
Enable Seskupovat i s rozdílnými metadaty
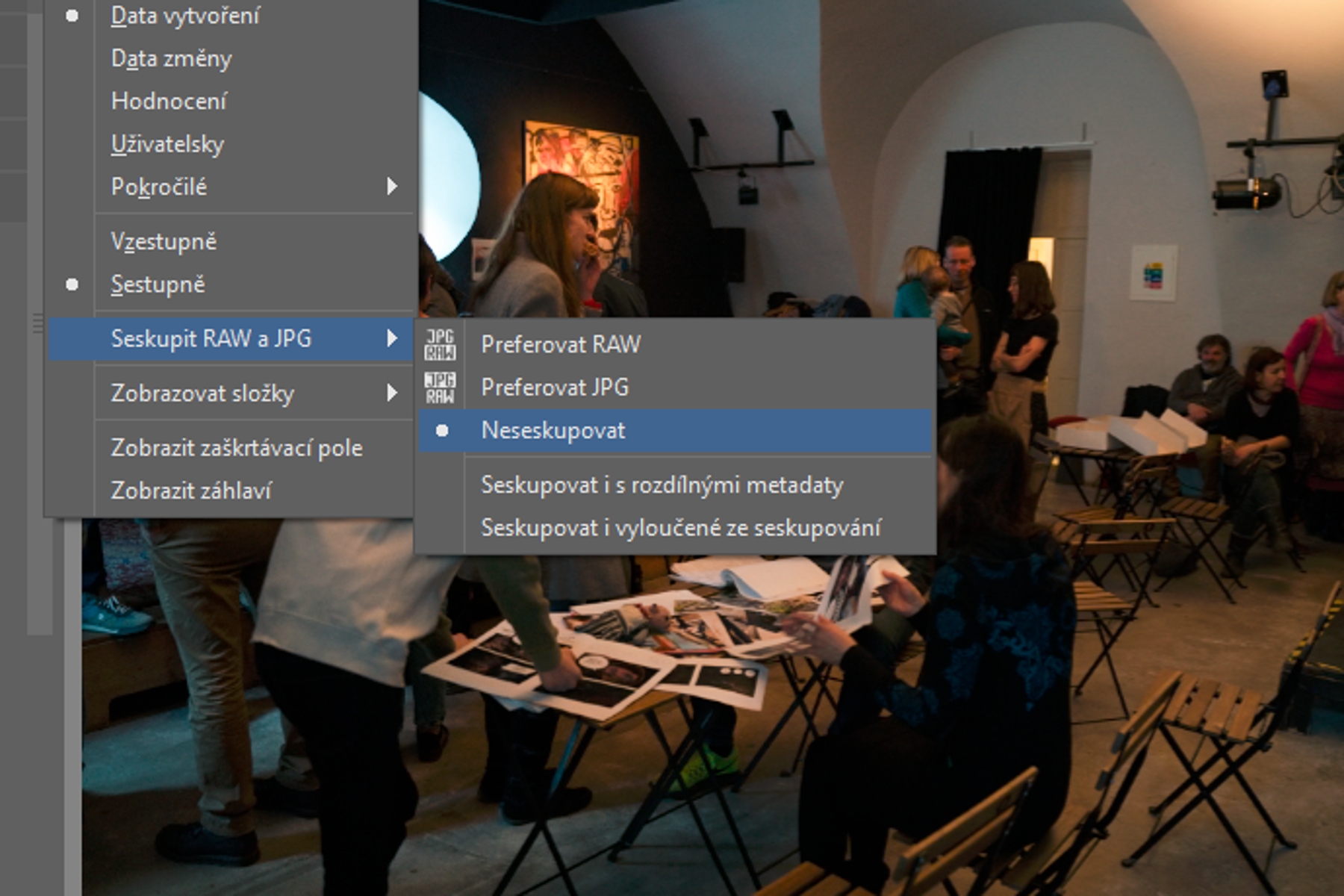tap(662, 485)
